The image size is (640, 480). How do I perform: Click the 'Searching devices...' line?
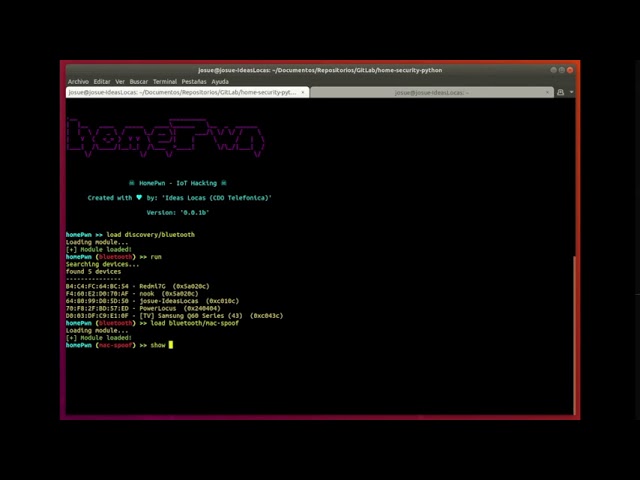[102, 264]
